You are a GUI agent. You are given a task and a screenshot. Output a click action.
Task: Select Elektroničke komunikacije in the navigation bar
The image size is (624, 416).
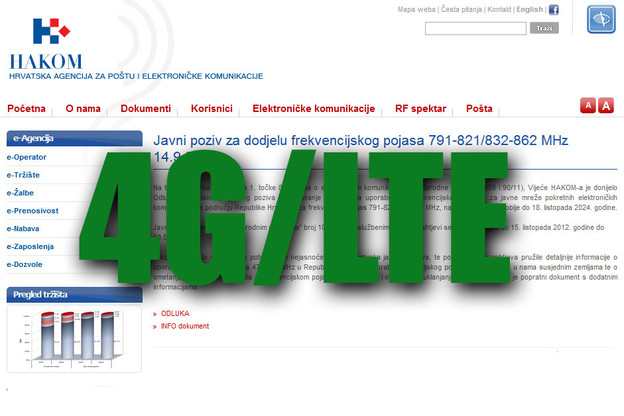(313, 108)
